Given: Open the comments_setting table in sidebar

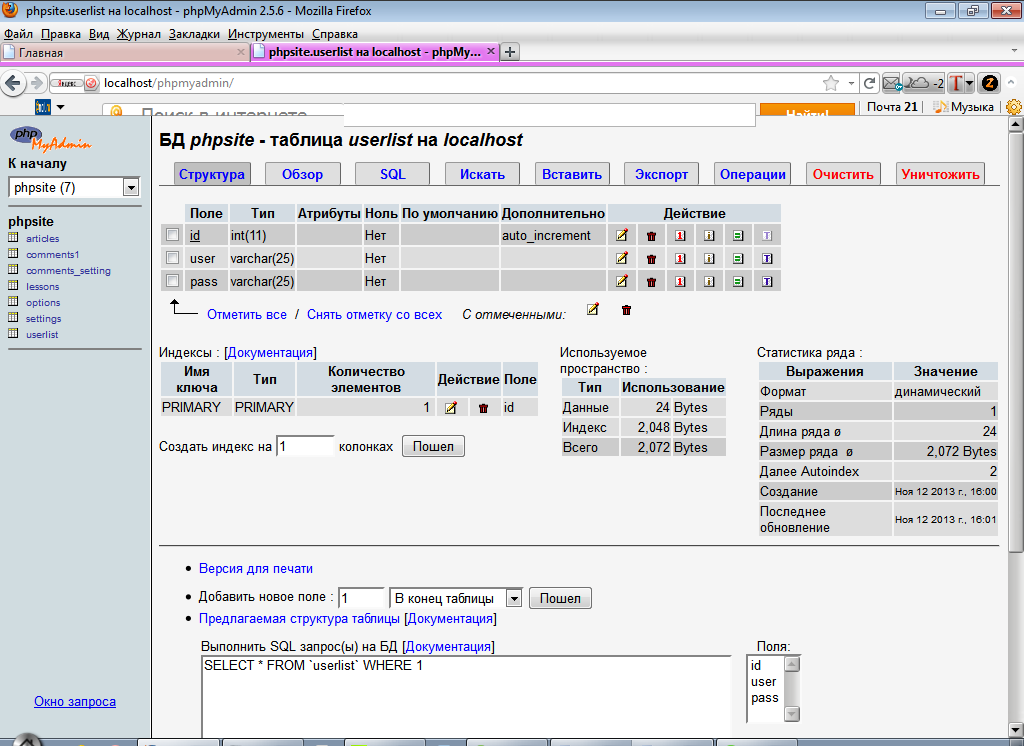Looking at the screenshot, I should 69,270.
